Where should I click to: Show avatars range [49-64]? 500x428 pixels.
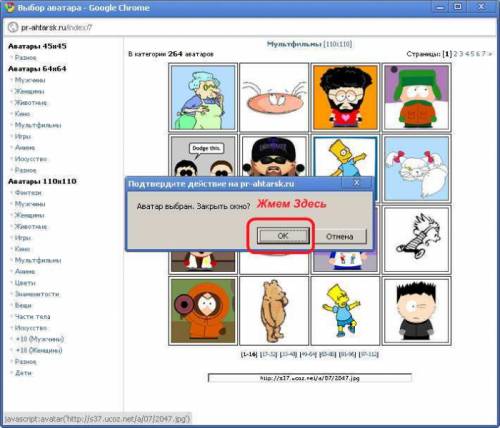[308, 354]
